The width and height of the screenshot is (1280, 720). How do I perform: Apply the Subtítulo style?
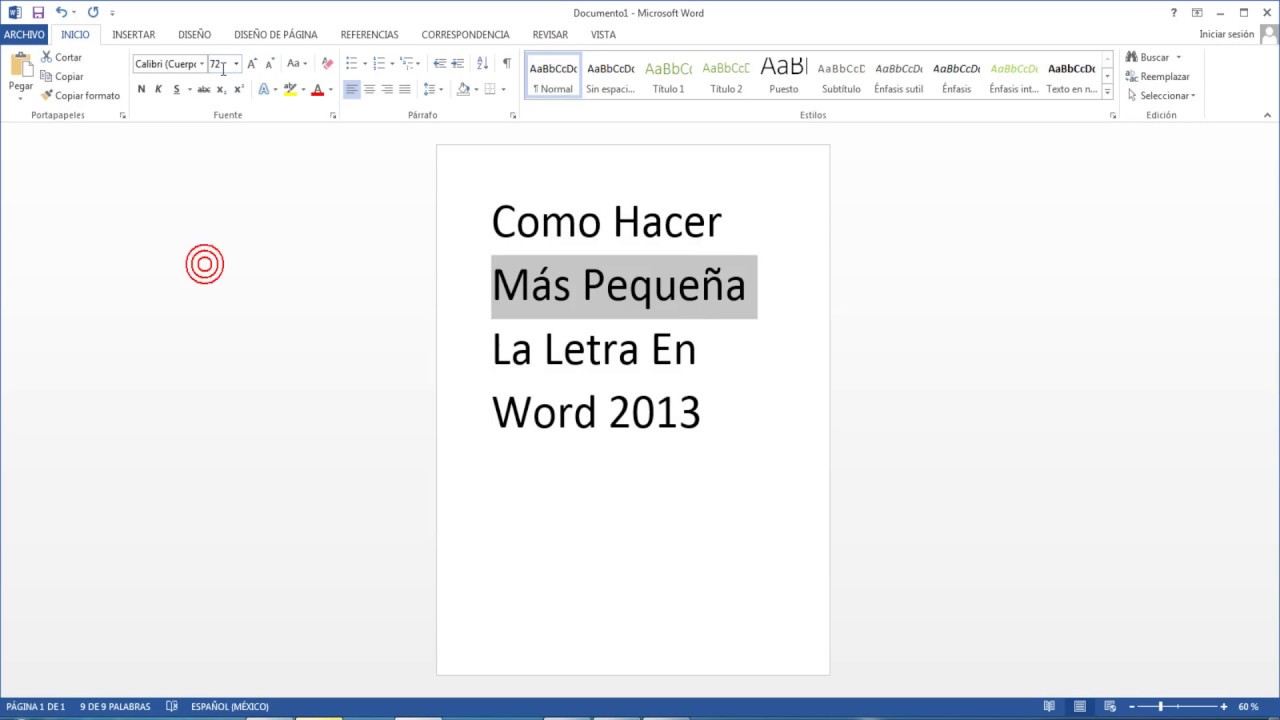841,76
